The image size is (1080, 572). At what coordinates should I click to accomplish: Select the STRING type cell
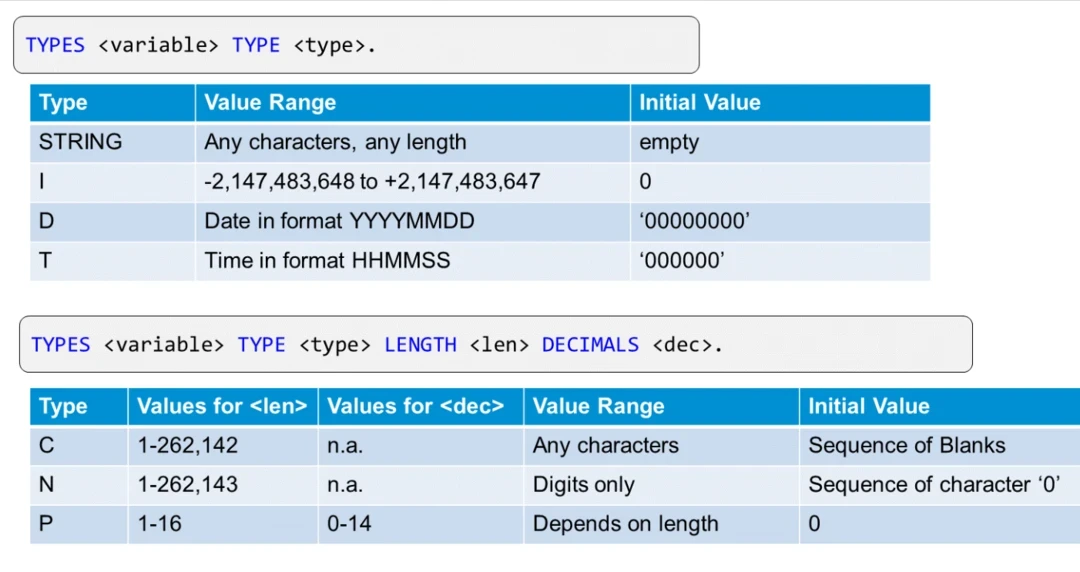(80, 142)
